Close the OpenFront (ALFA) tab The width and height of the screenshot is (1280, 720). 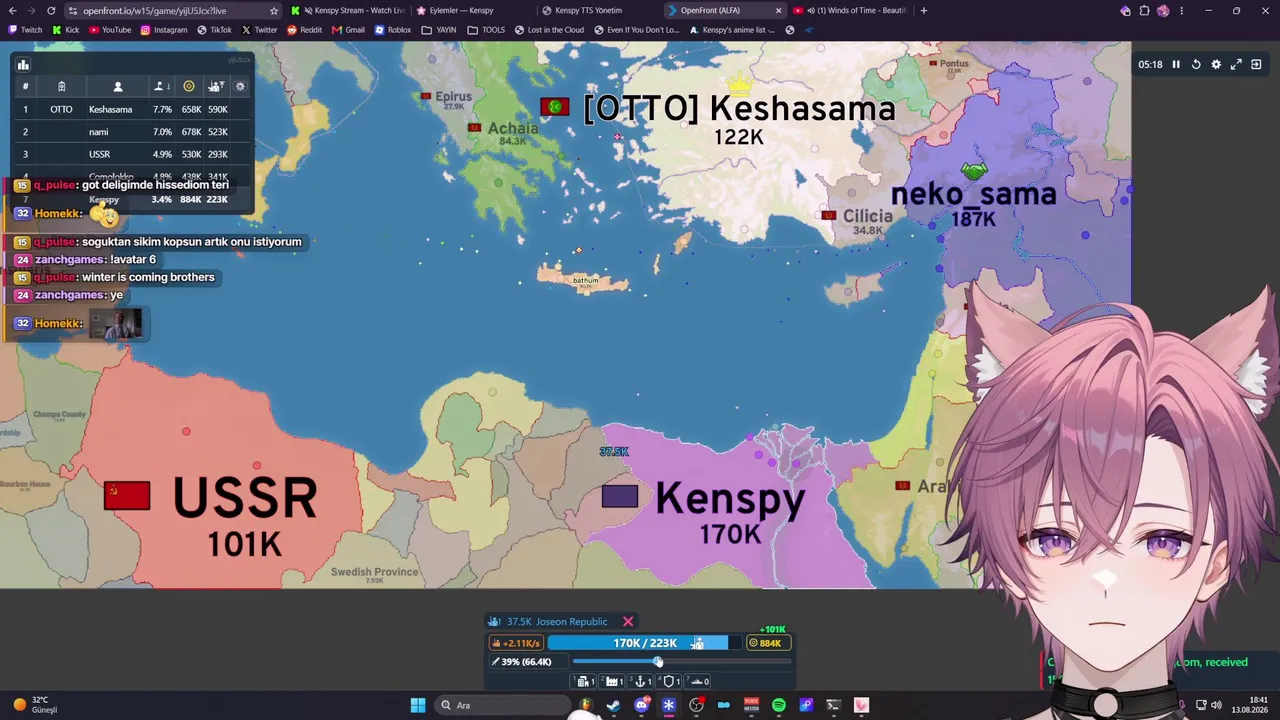(778, 11)
